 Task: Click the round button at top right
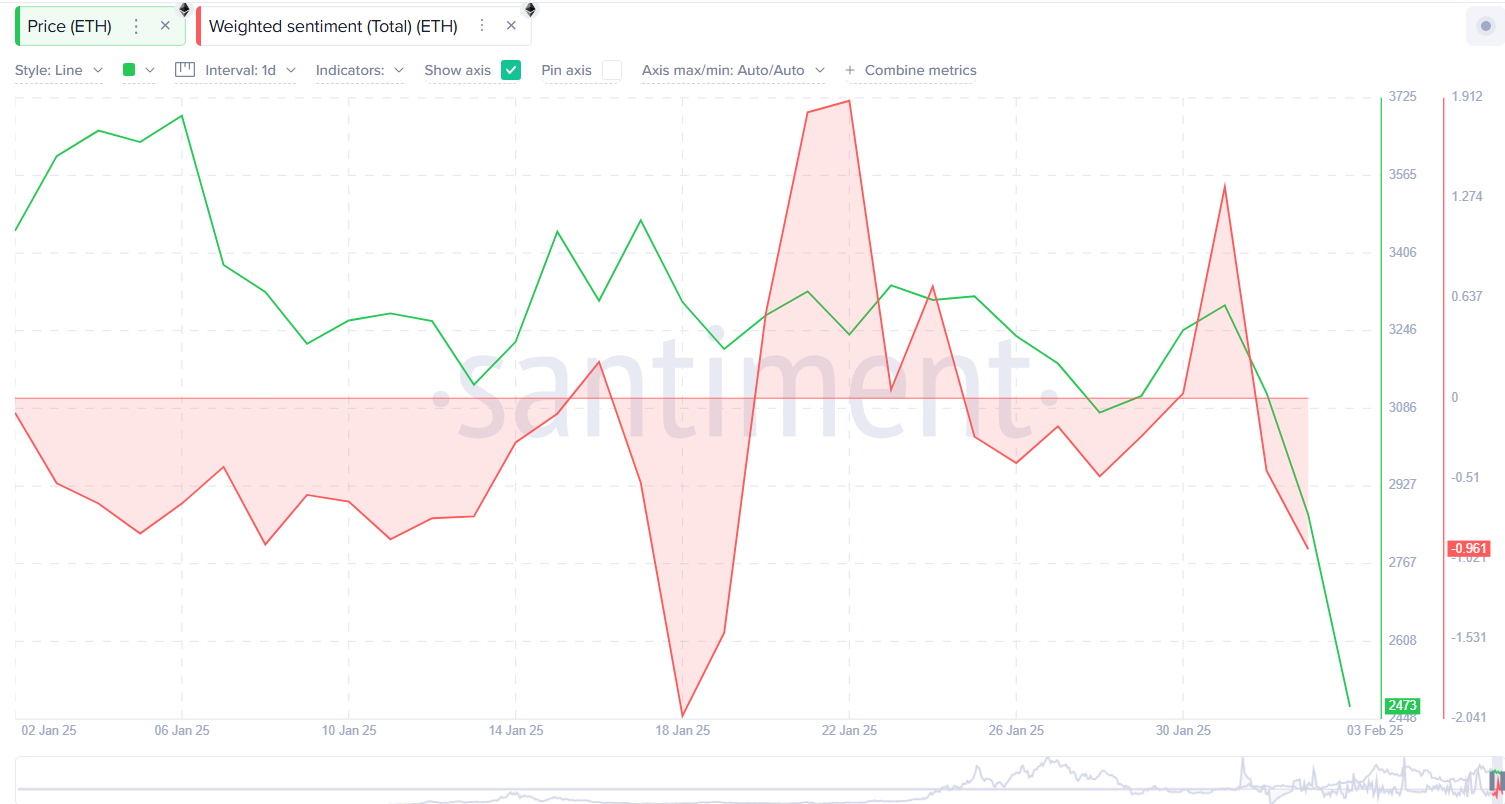click(x=1485, y=26)
